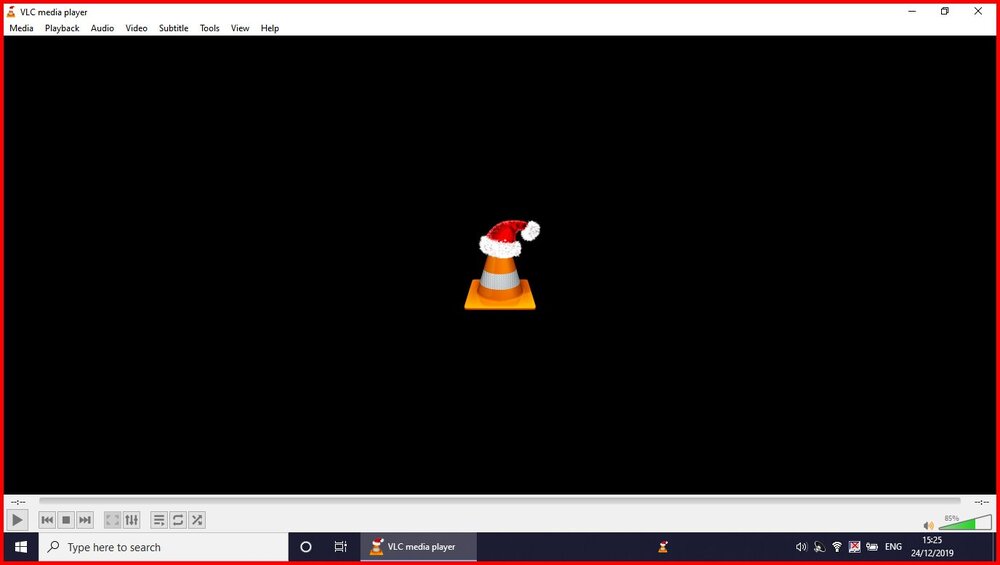Open the Help menu
The width and height of the screenshot is (1000, 565).
[270, 28]
